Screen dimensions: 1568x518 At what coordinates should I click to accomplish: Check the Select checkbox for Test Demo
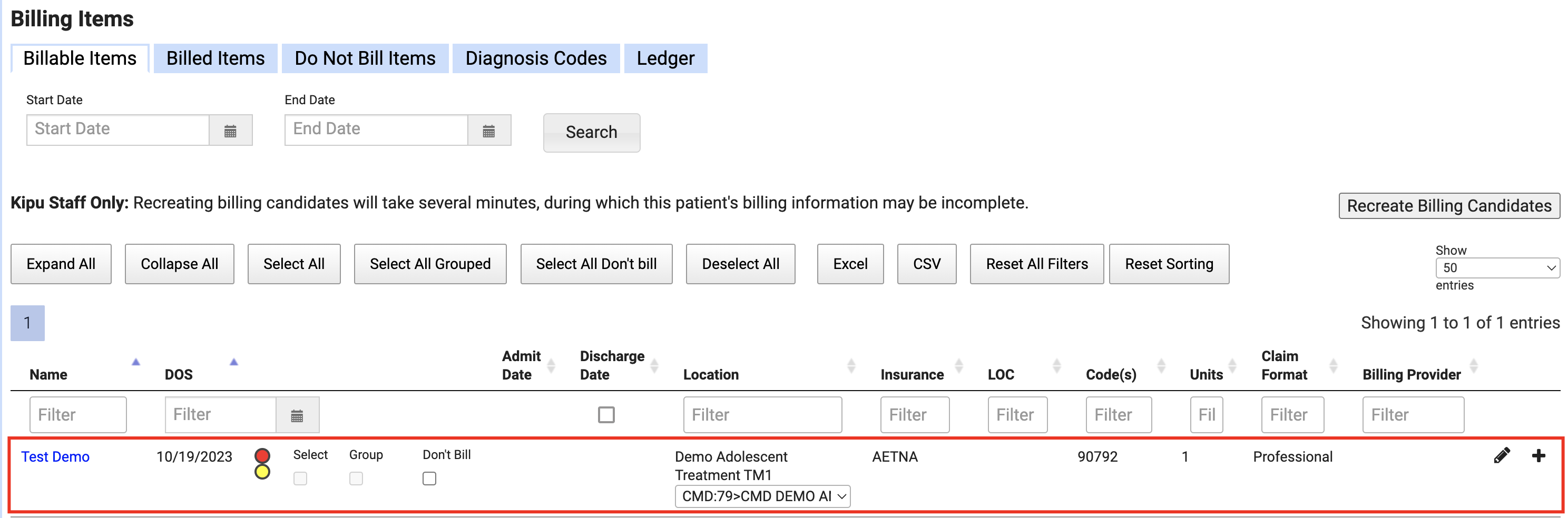pyautogui.click(x=300, y=479)
